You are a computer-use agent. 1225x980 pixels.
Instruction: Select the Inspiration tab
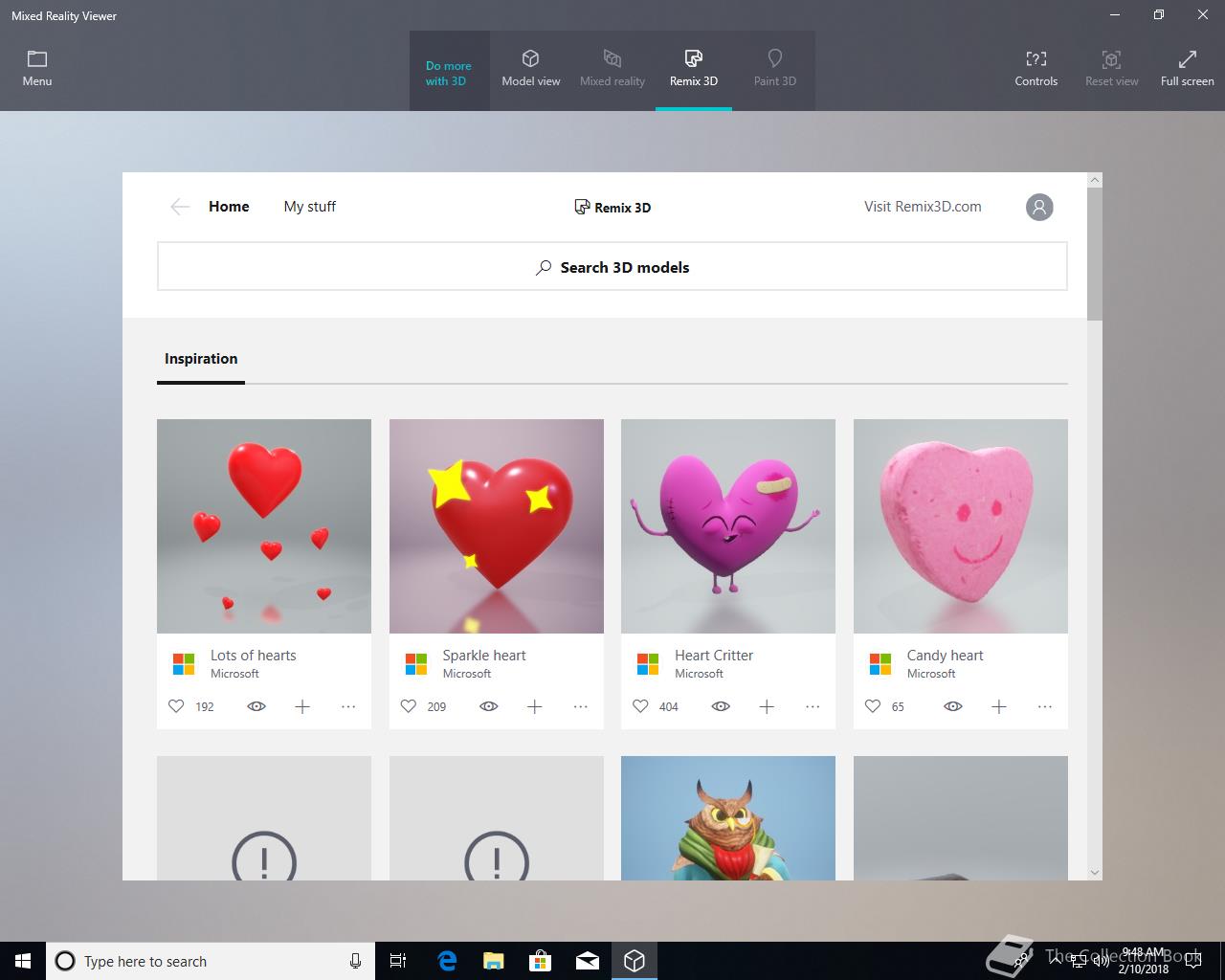(201, 360)
